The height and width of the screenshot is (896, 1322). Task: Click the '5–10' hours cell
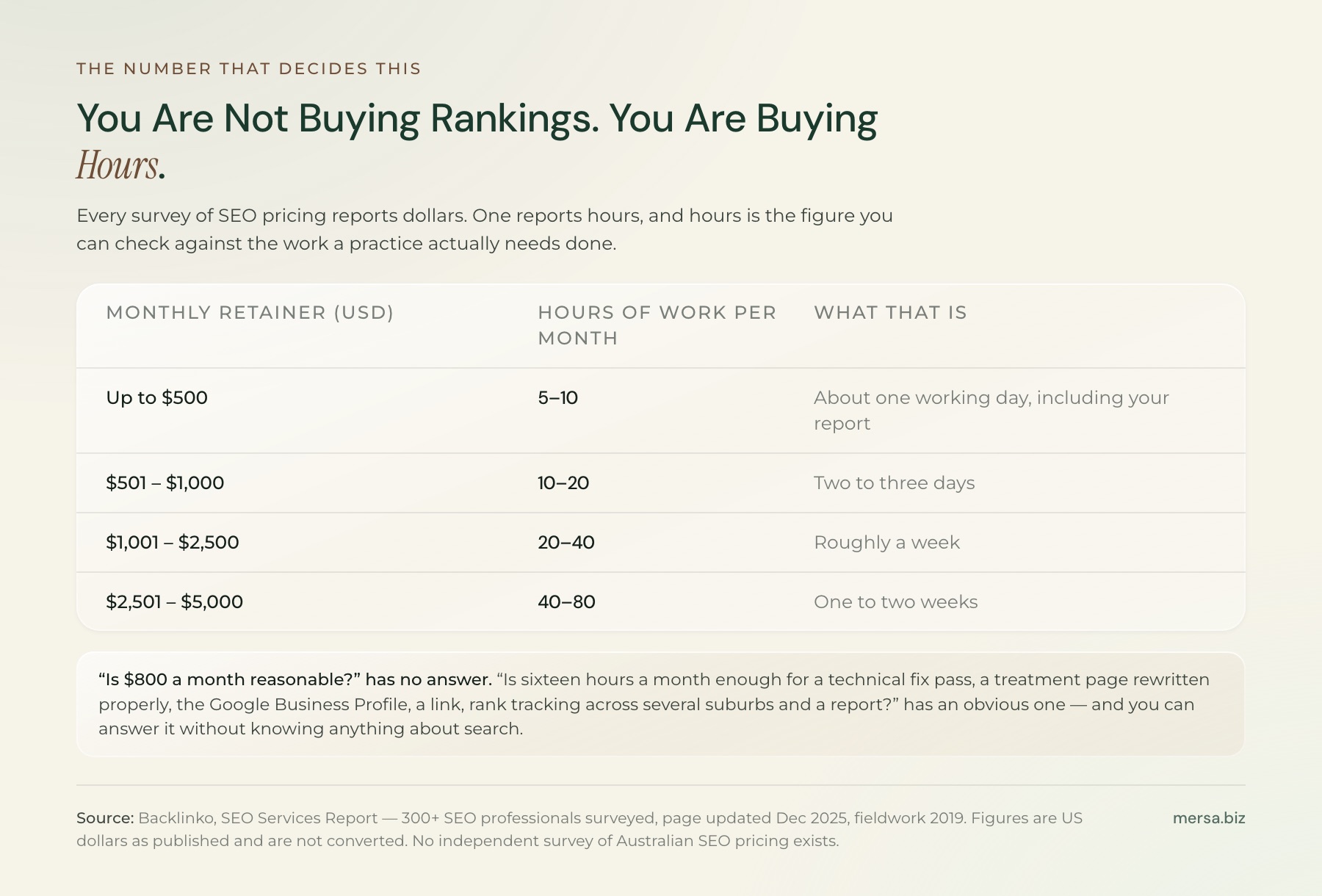tap(558, 398)
